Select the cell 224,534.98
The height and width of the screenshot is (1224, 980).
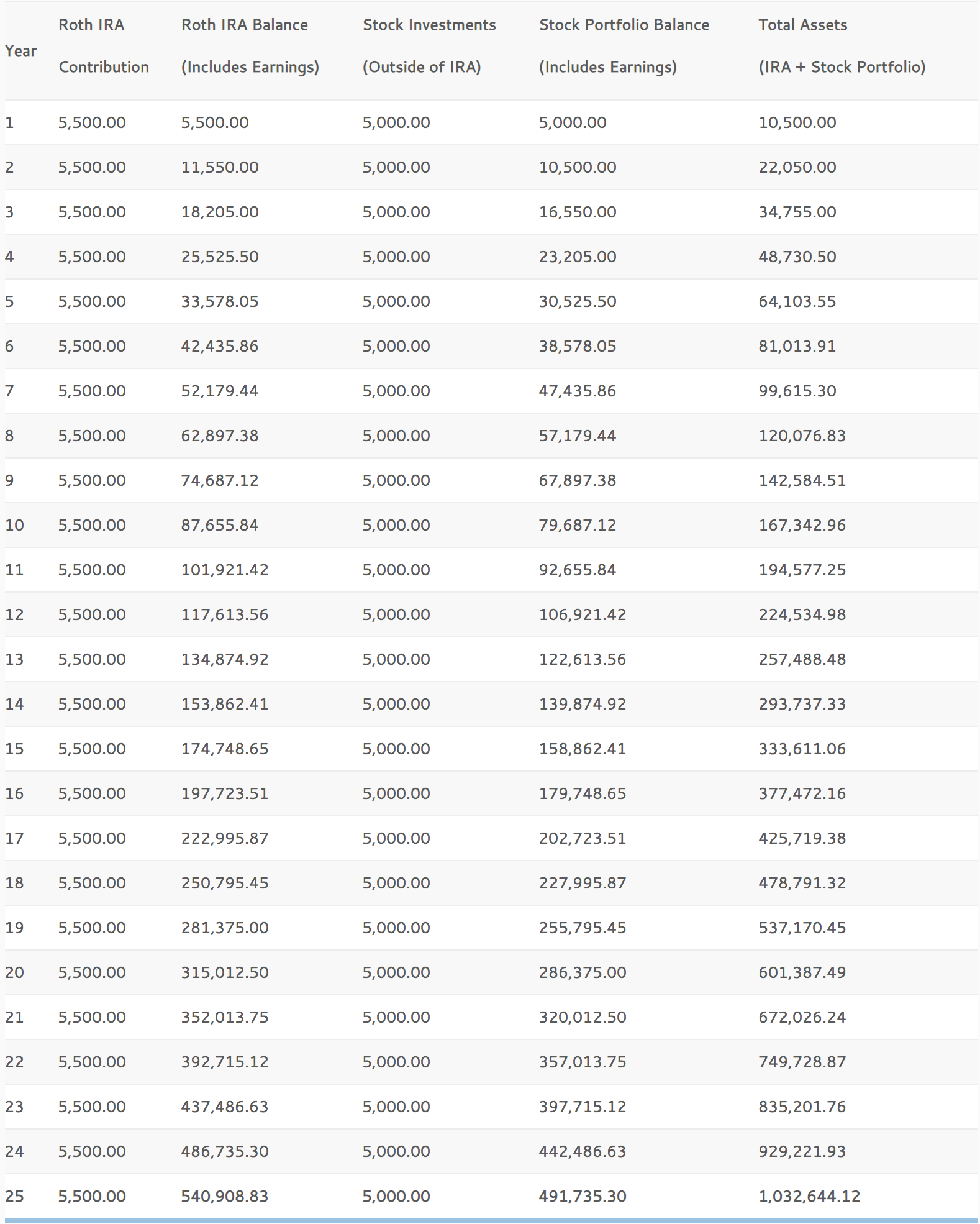pyautogui.click(x=802, y=614)
